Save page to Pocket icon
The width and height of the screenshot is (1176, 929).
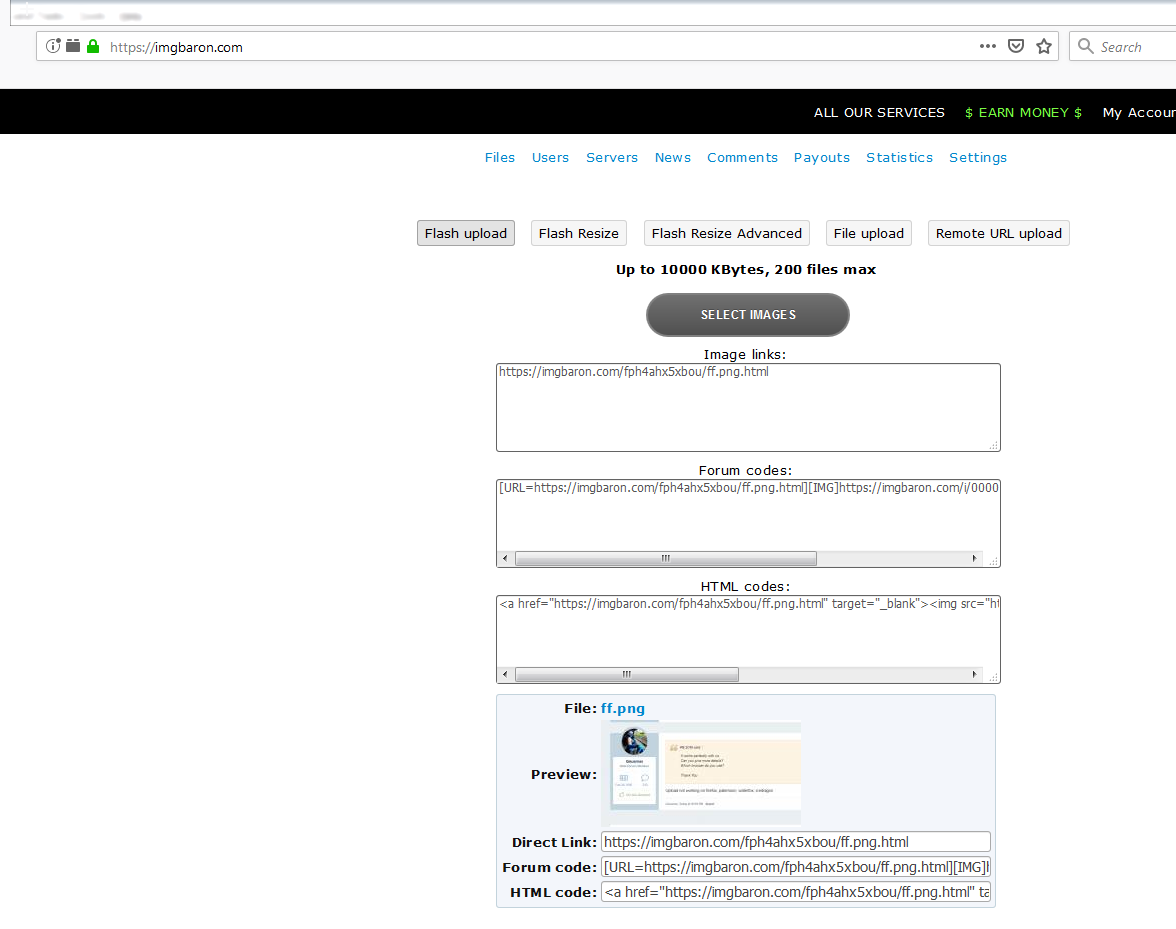1015,46
